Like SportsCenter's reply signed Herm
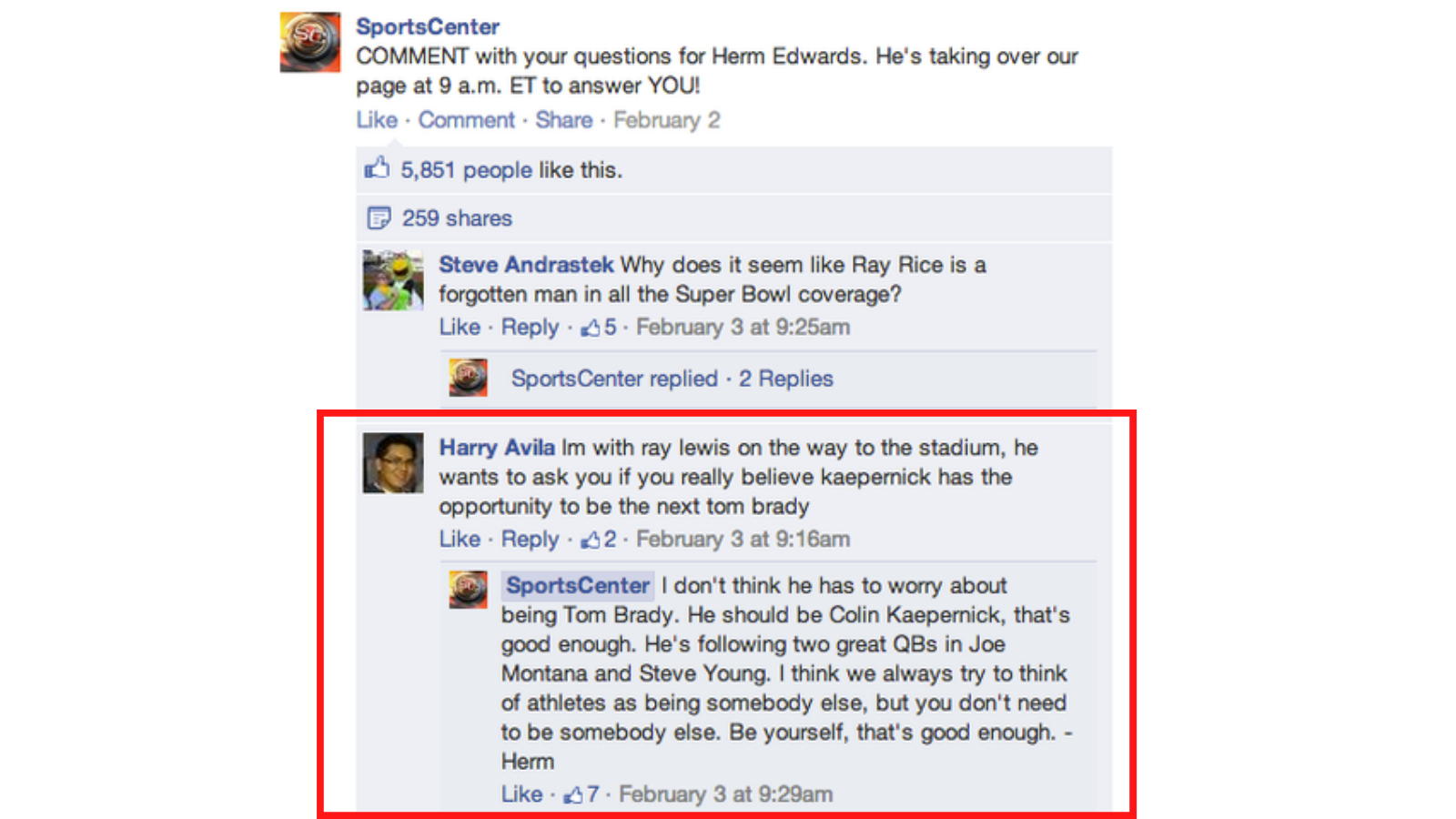1456x819 pixels. tap(521, 794)
